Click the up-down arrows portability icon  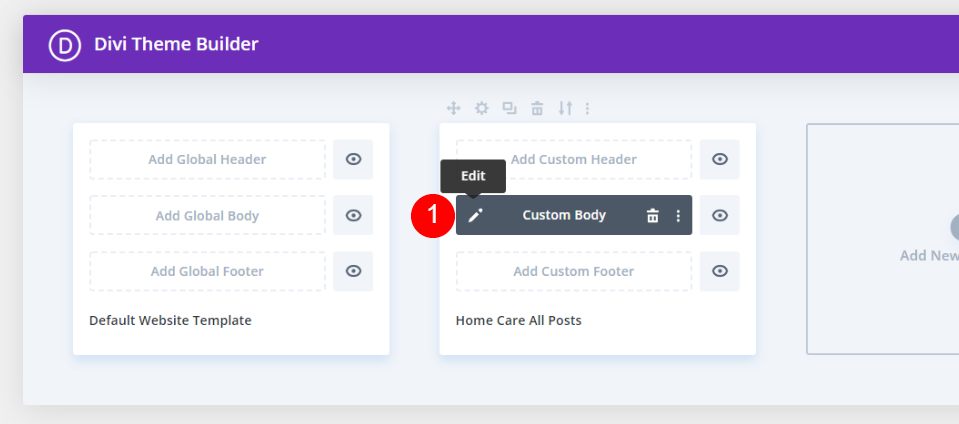tap(565, 108)
